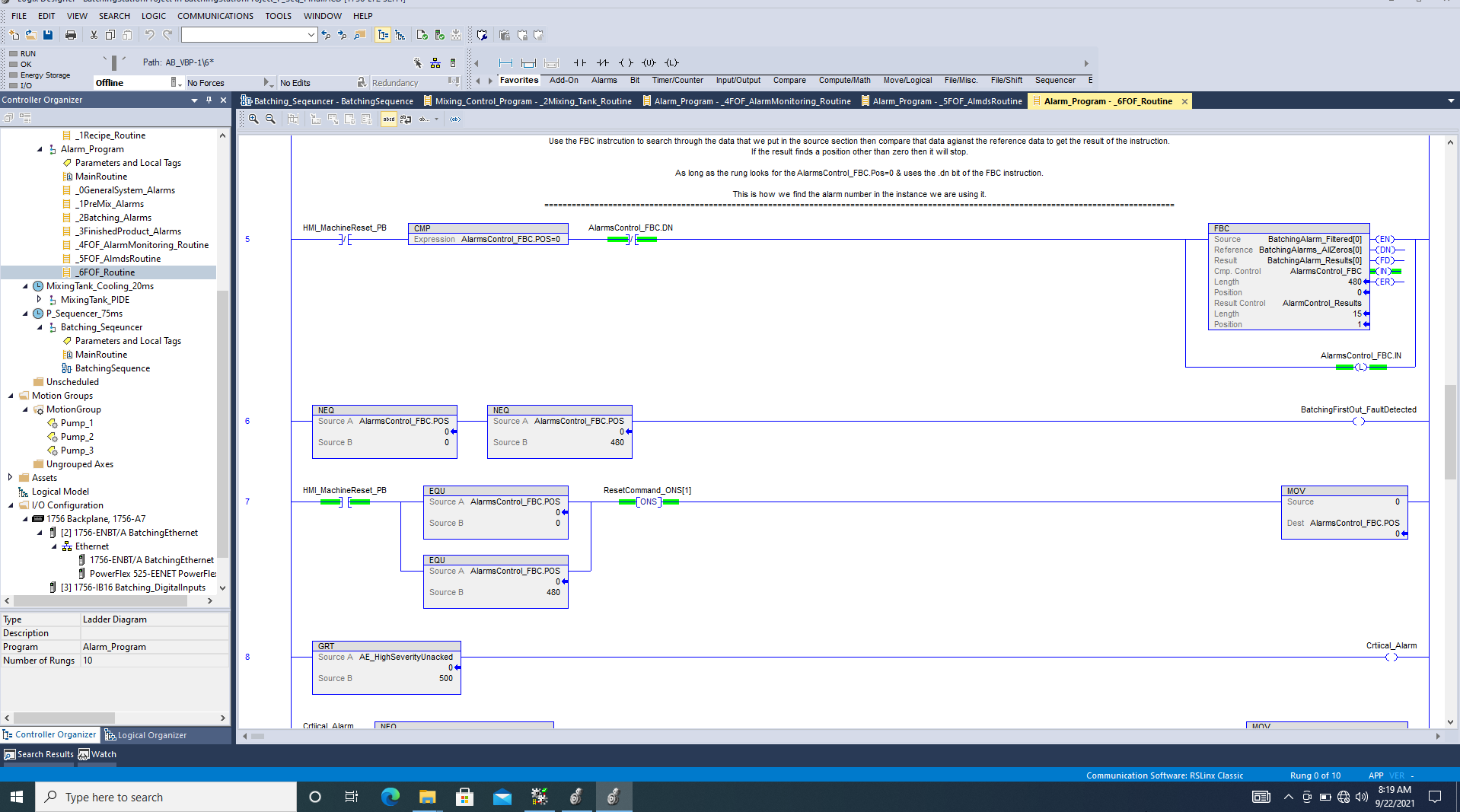1460x812 pixels.
Task: Switch to the Alarm_Program _5FOF_AlmdsRoutine tab
Action: pos(942,101)
